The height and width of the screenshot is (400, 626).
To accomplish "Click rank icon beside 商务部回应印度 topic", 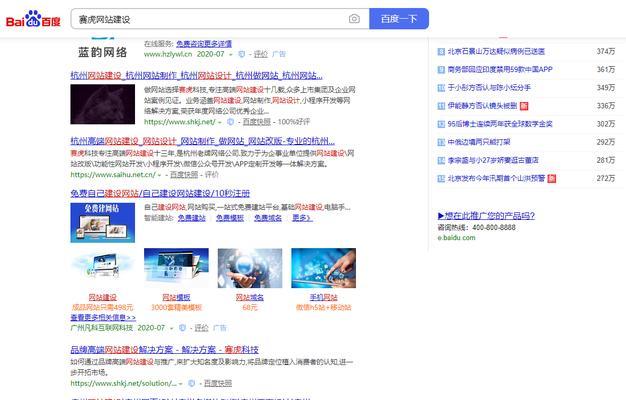I will pyautogui.click(x=441, y=69).
